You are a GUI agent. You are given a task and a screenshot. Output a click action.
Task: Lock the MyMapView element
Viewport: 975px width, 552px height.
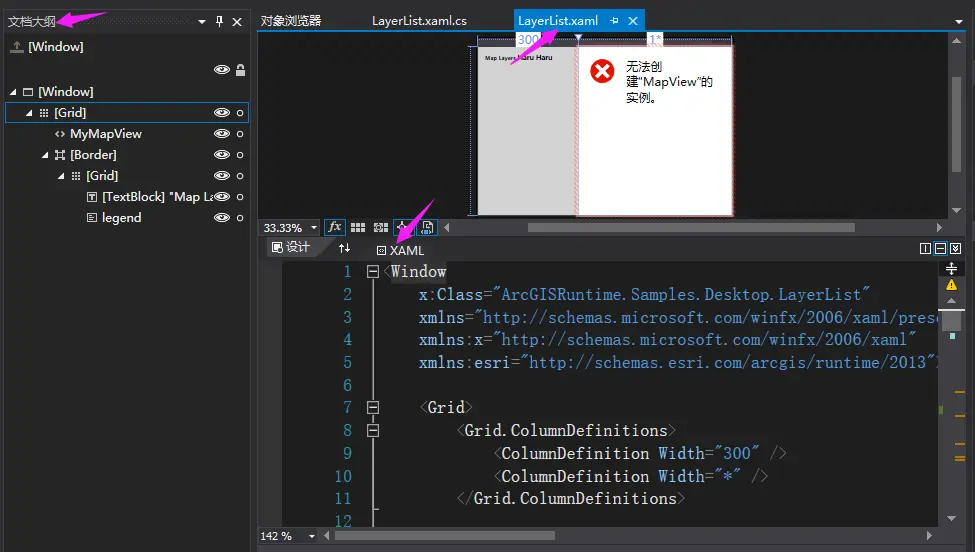pyautogui.click(x=240, y=134)
